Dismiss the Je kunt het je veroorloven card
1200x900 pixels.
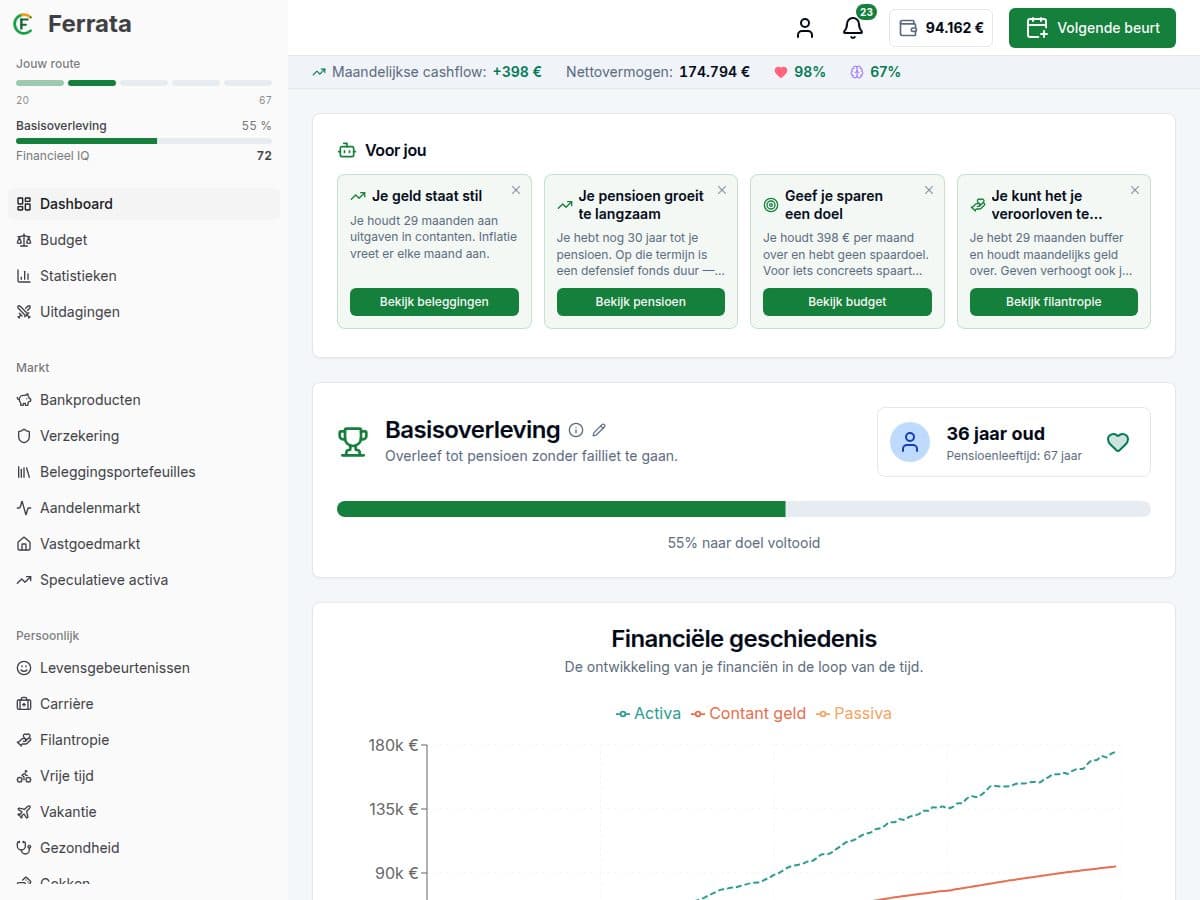(1135, 190)
